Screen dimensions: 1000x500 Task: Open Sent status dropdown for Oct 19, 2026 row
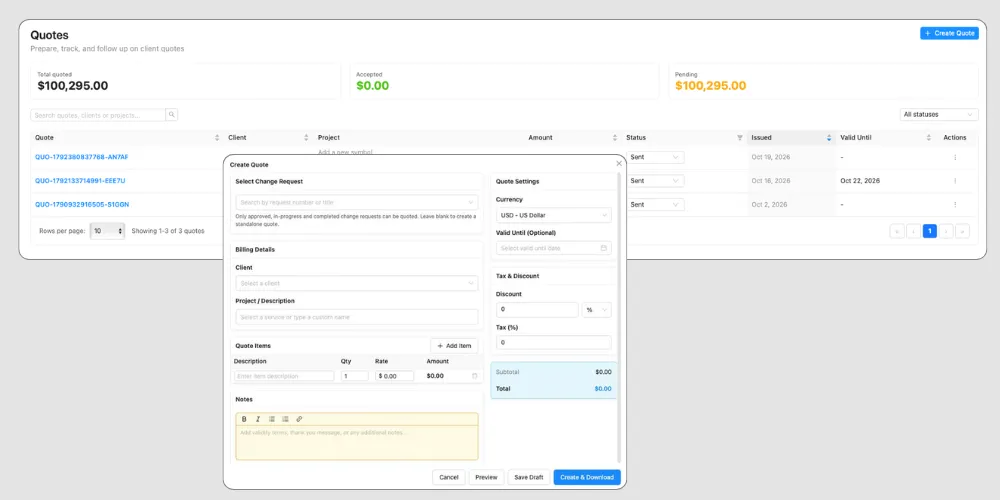[x=656, y=157]
